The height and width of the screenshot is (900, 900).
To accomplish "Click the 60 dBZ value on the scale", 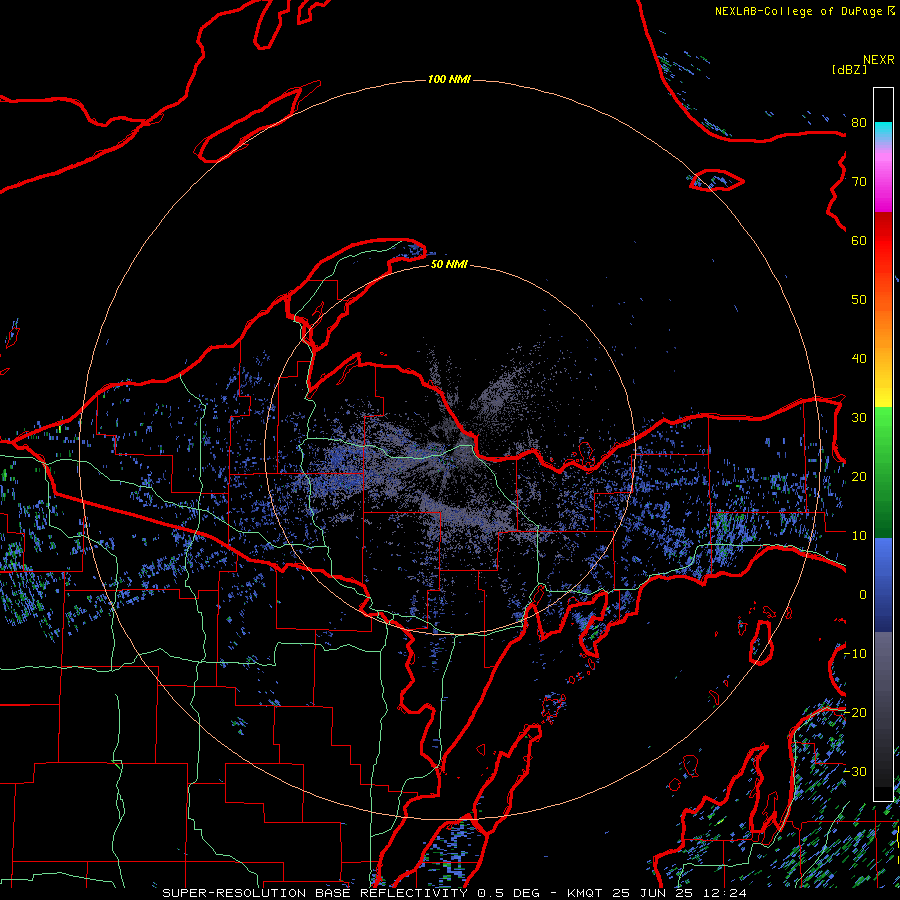I will (859, 241).
